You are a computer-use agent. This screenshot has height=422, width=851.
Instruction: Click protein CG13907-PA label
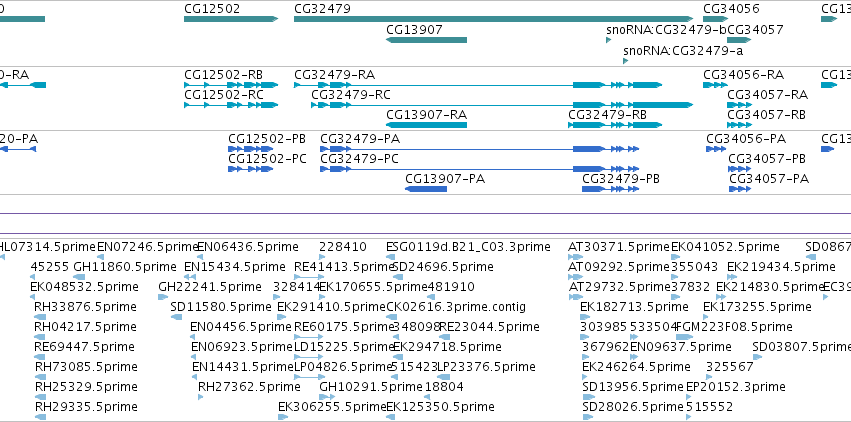point(445,178)
